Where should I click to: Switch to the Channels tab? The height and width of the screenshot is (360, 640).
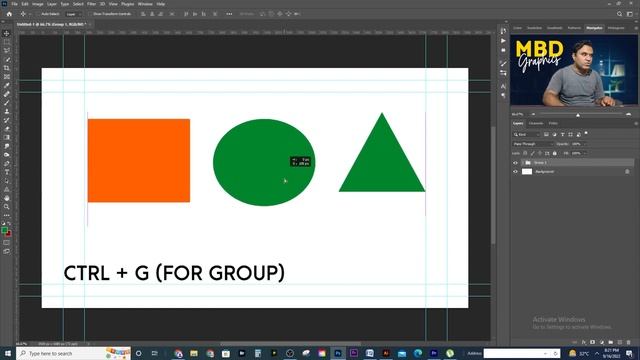pos(536,123)
